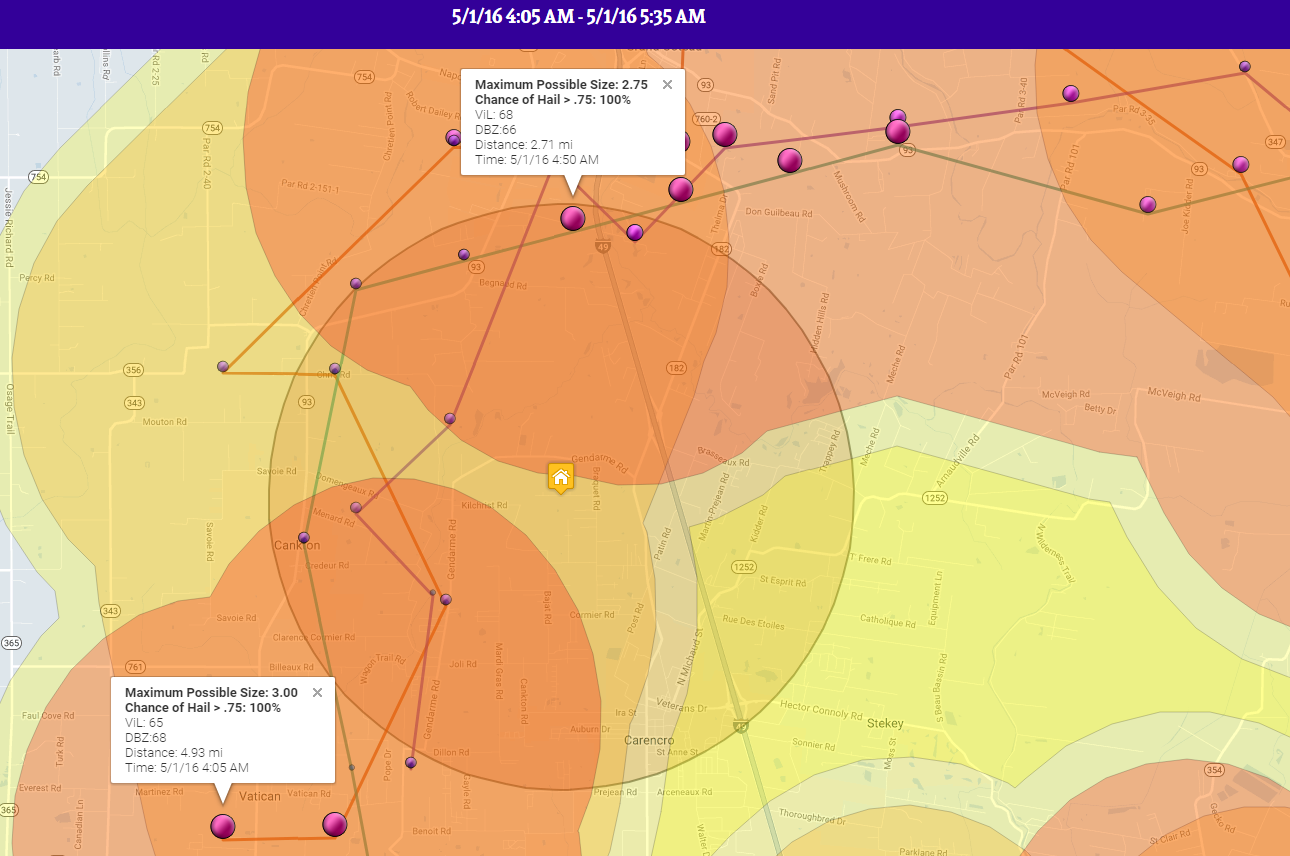The height and width of the screenshot is (856, 1290).
Task: Click the Vatican place label
Action: tap(260, 796)
